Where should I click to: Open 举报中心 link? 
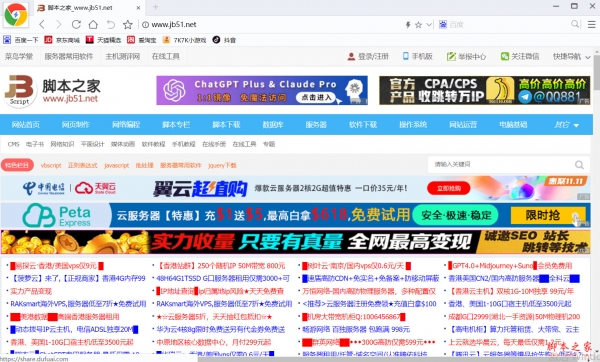pyautogui.click(x=466, y=57)
